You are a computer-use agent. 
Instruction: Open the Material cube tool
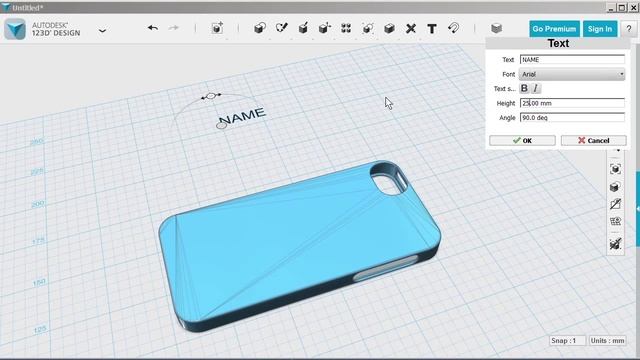click(x=496, y=28)
